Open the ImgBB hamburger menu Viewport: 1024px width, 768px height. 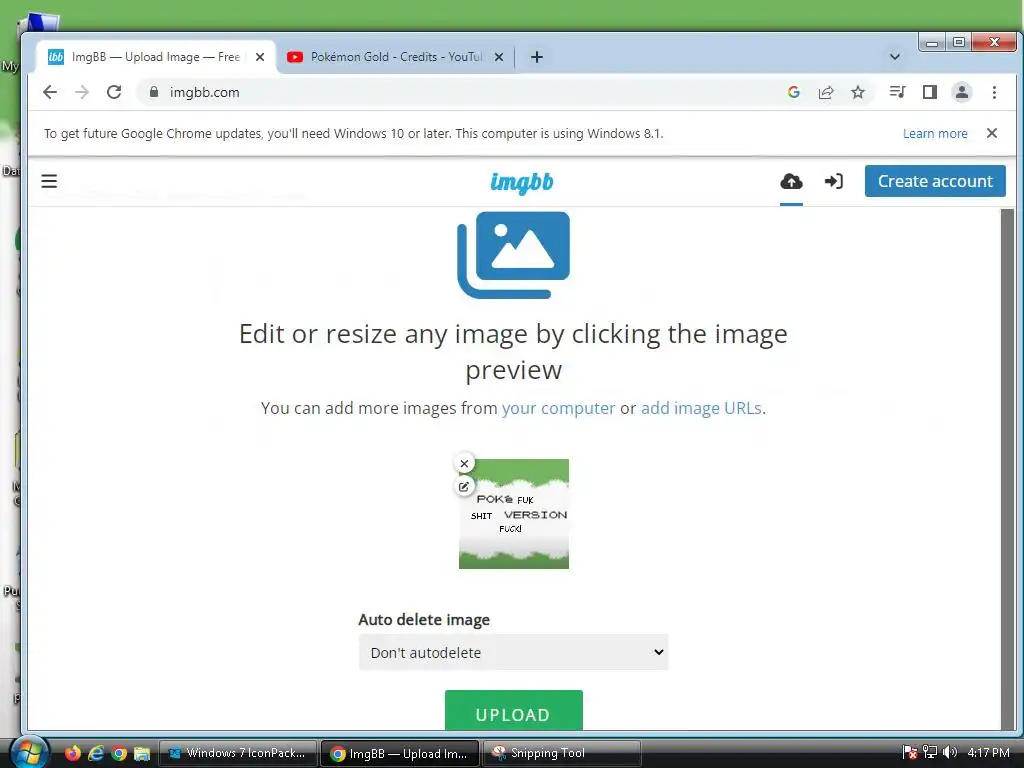coord(49,181)
